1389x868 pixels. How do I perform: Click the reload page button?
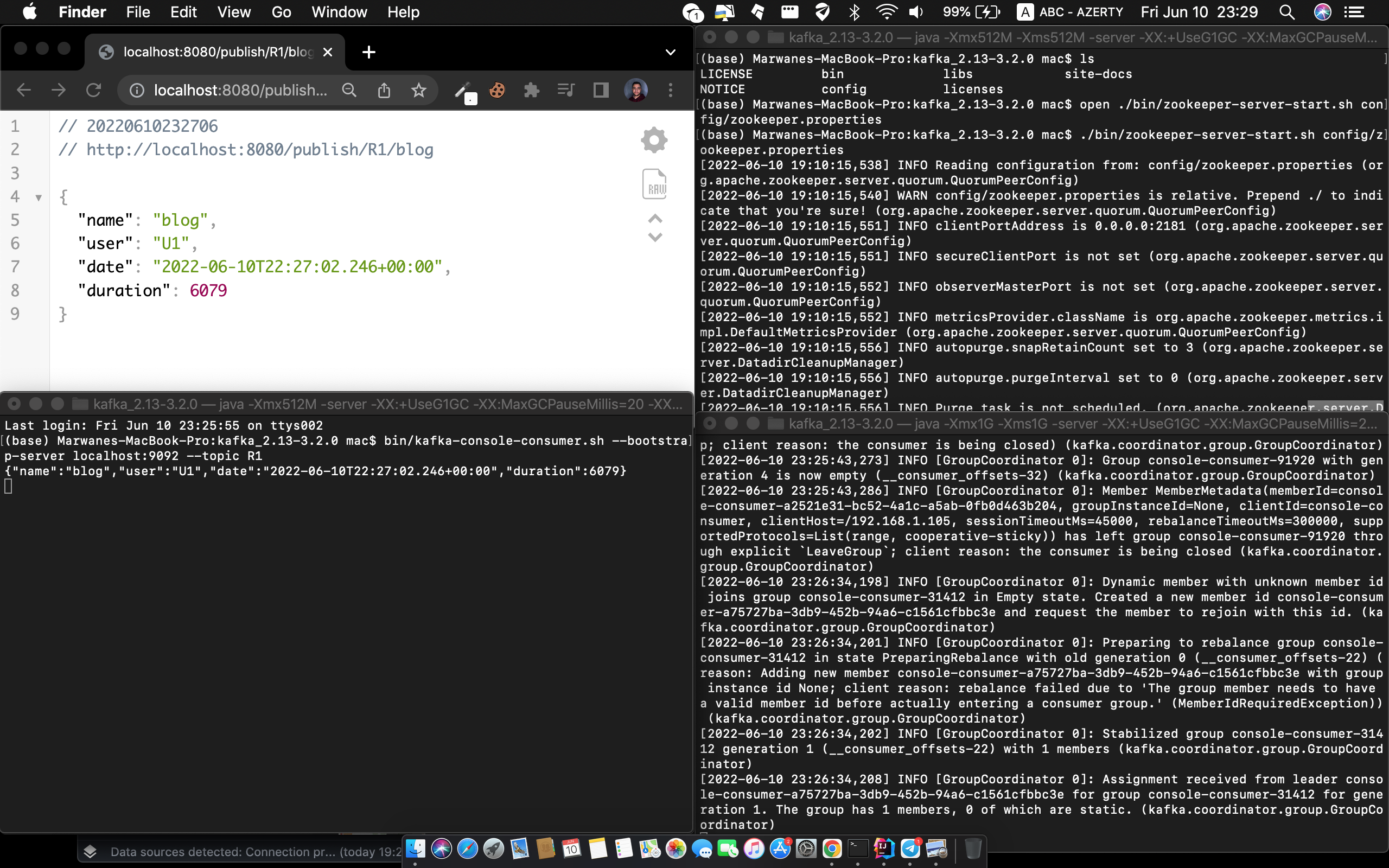coord(93,90)
